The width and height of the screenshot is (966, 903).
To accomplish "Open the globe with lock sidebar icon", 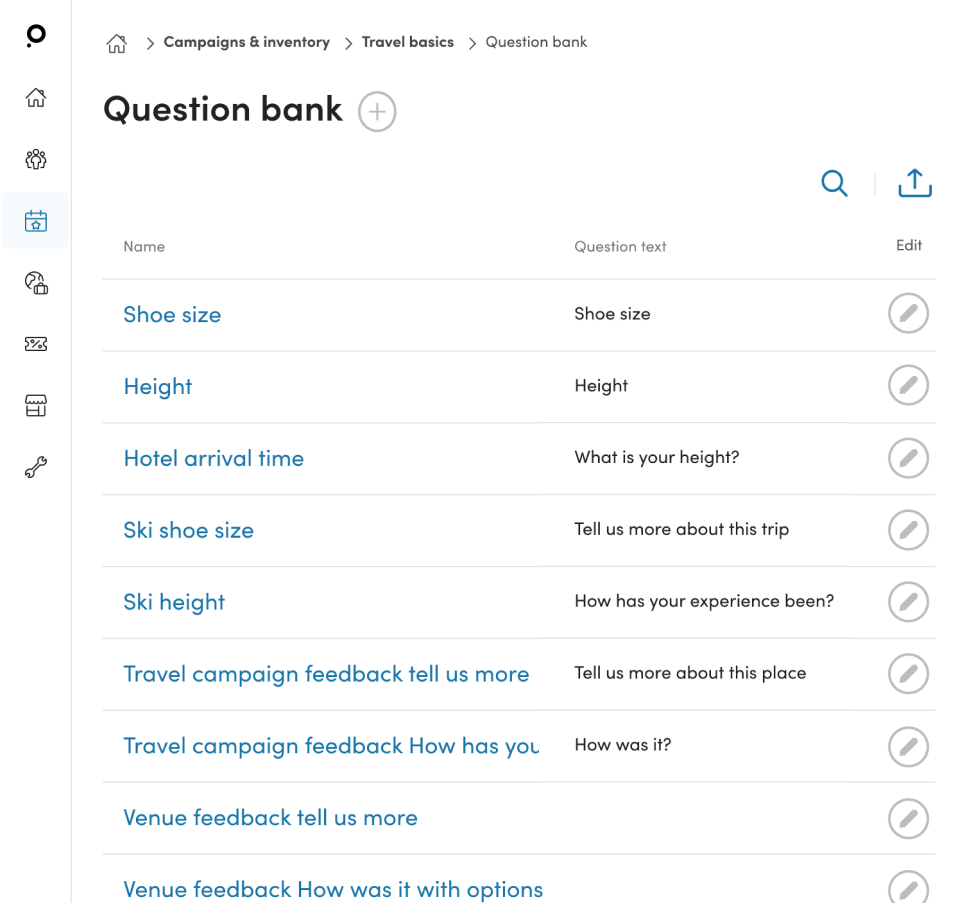I will click(36, 283).
